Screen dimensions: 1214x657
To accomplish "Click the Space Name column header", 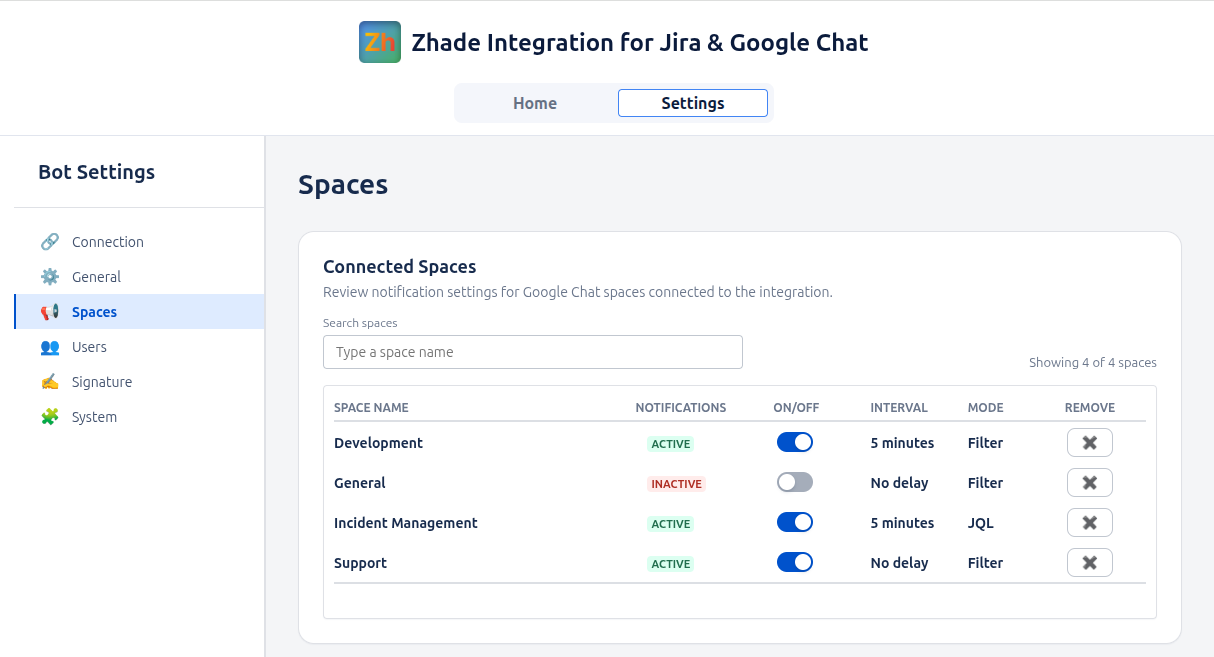I will pyautogui.click(x=371, y=408).
